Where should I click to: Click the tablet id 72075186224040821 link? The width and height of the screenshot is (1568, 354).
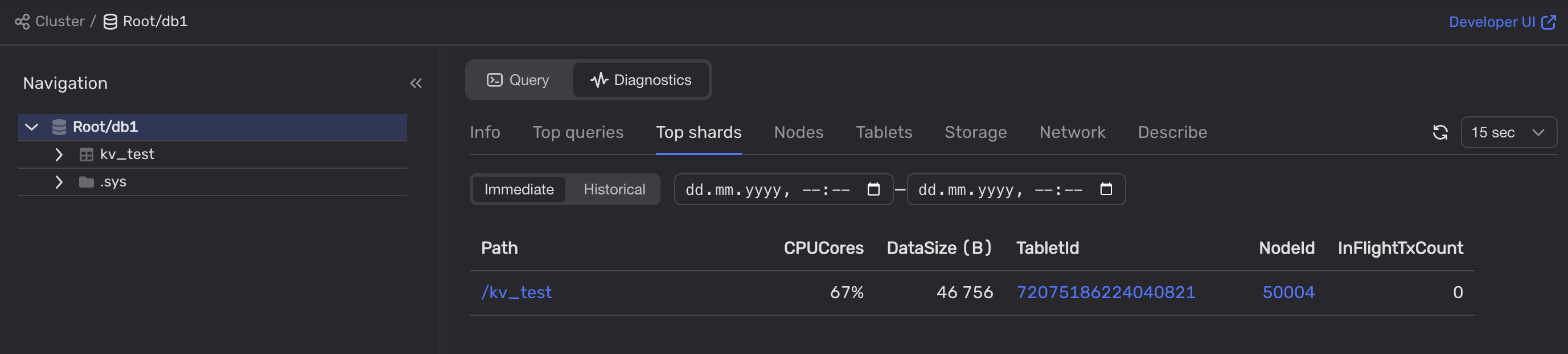1106,292
